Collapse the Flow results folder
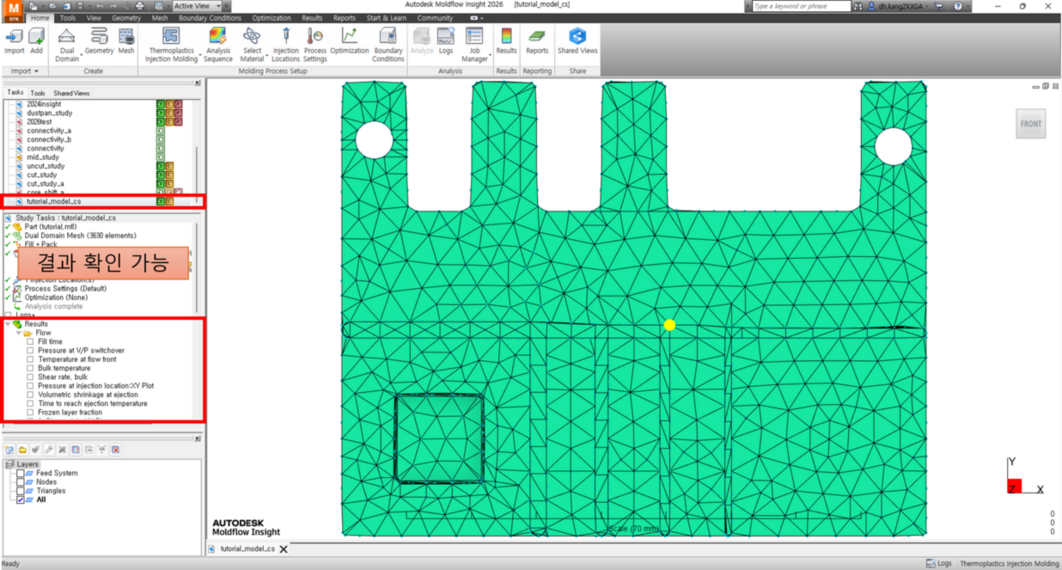This screenshot has height=570, width=1062. 22,333
